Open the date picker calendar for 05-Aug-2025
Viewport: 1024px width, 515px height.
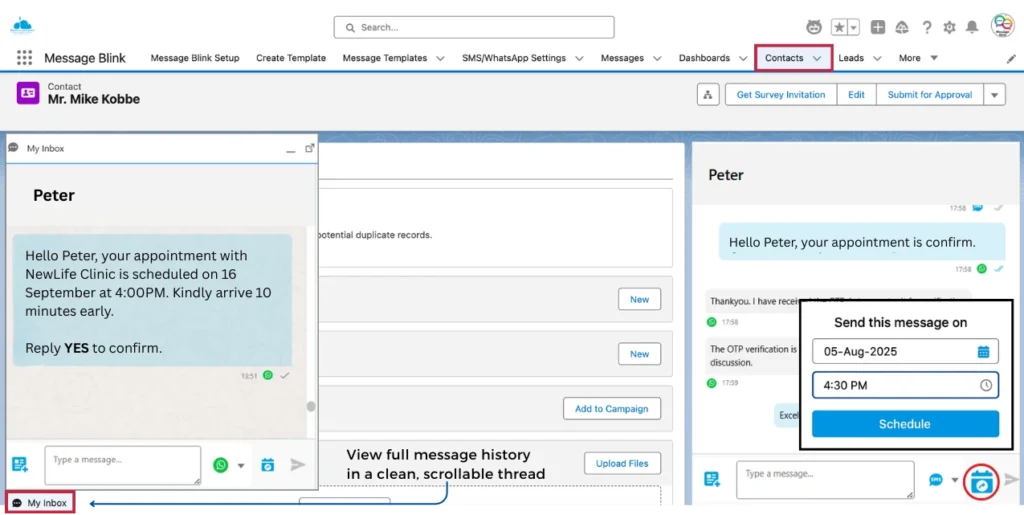983,352
